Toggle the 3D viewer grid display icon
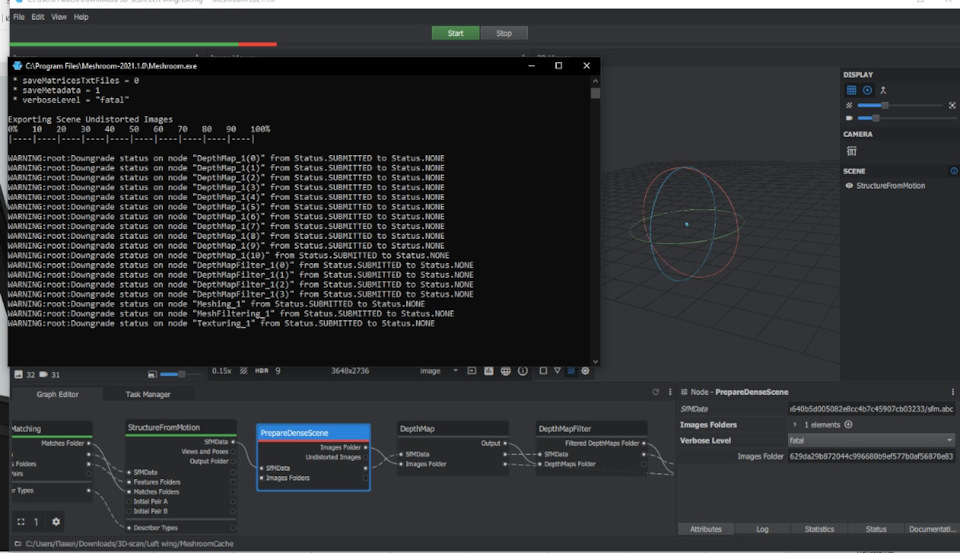Screen dimensions: 960x553 (x=851, y=90)
